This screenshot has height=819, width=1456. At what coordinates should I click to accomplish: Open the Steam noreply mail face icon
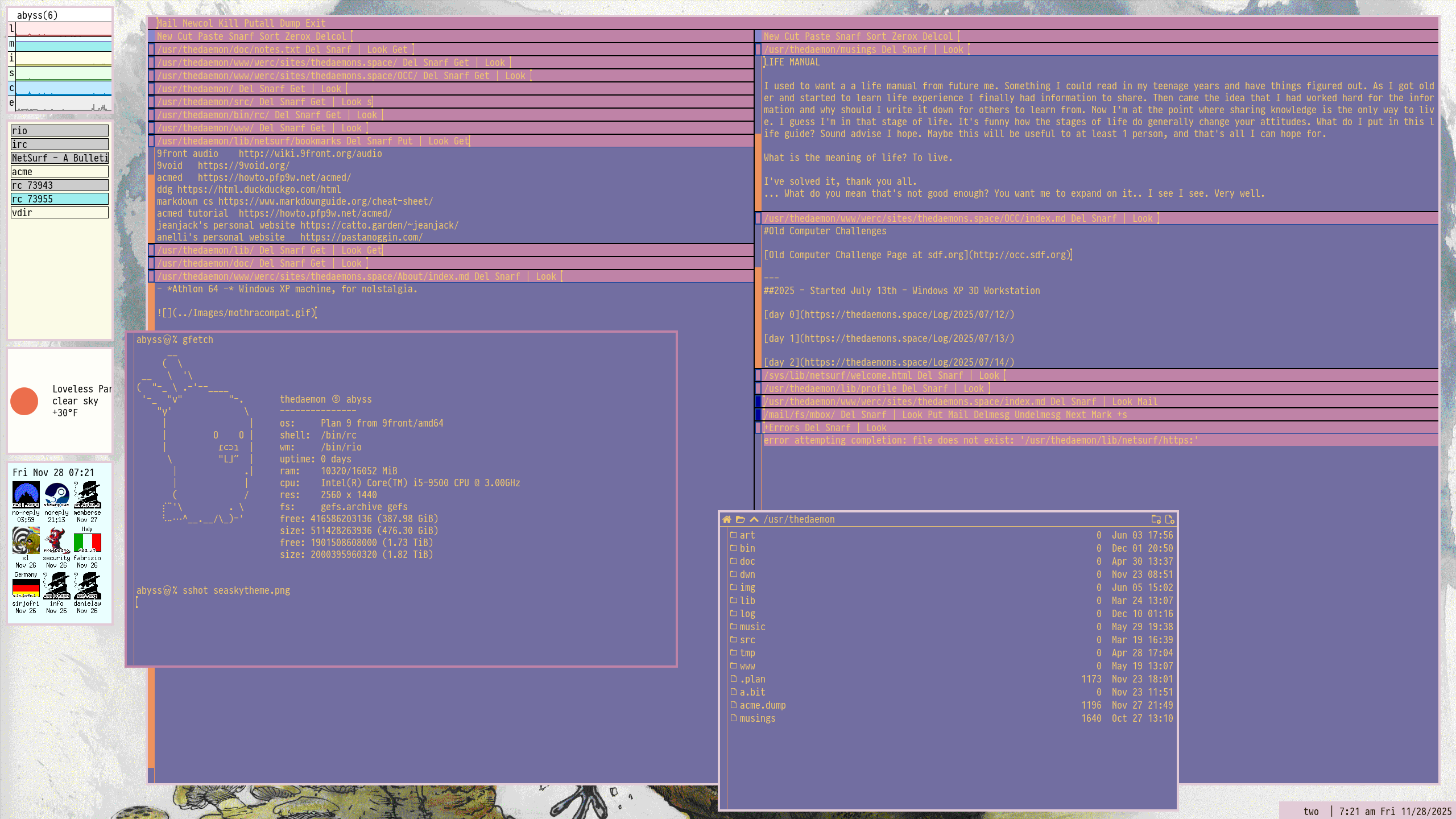[x=56, y=495]
